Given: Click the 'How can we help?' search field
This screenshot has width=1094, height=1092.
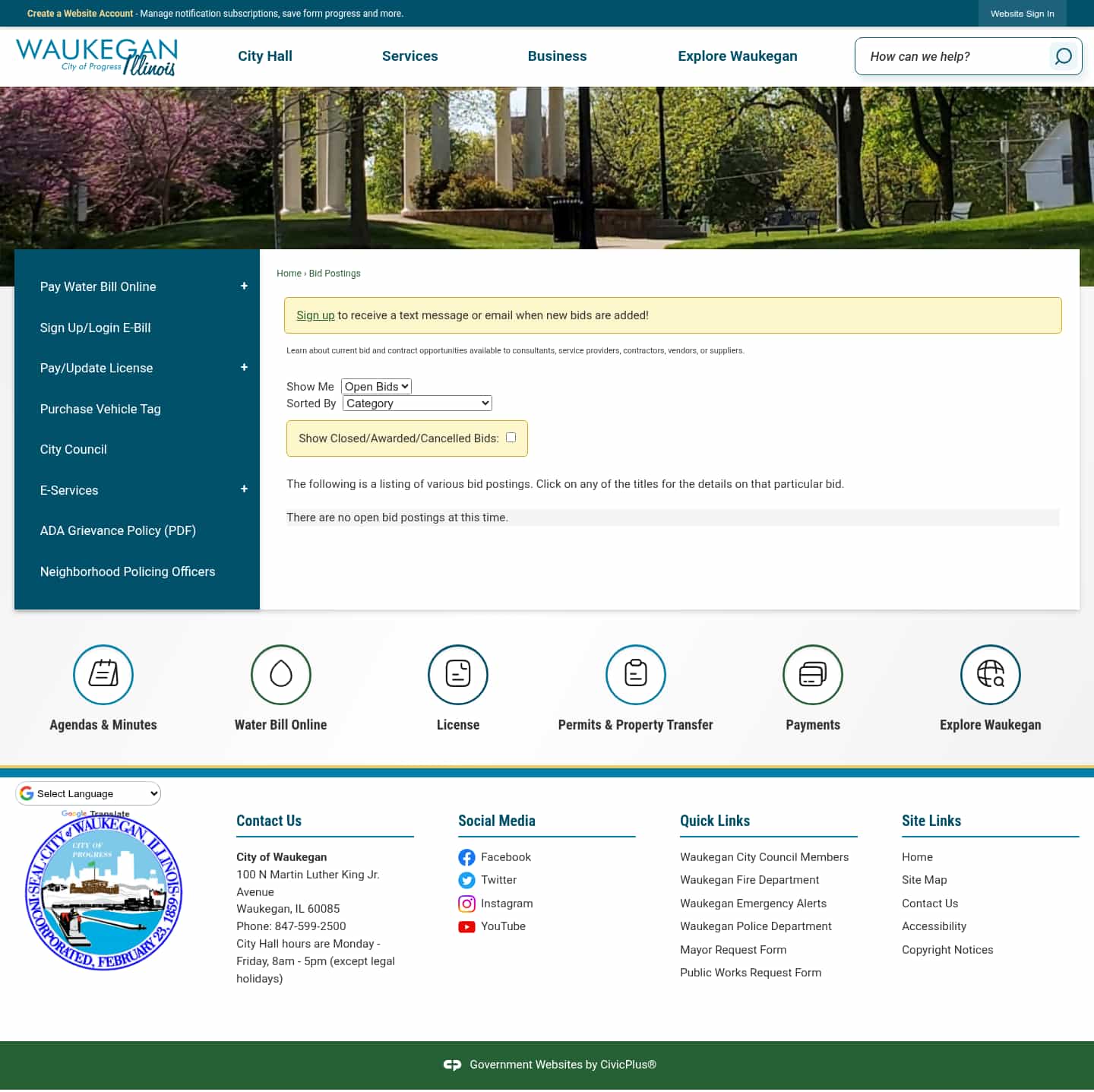Looking at the screenshot, I should (953, 56).
